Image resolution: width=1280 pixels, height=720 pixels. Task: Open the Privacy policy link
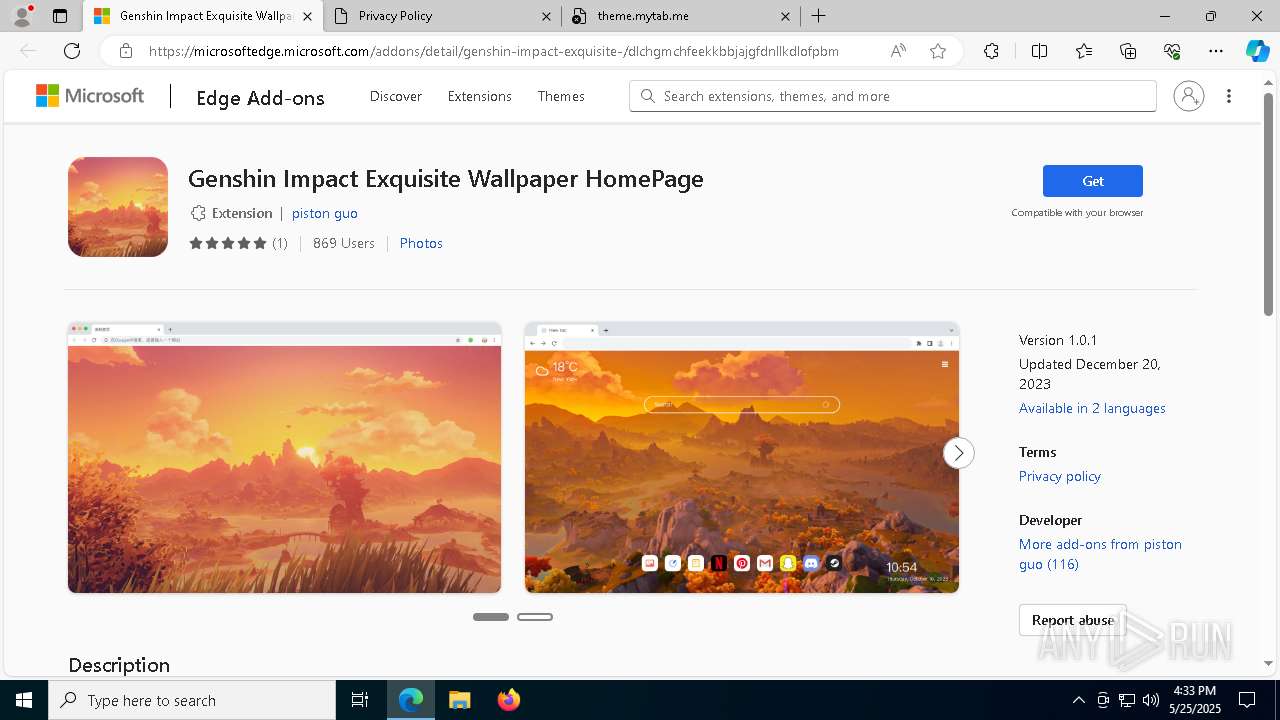tap(1060, 476)
